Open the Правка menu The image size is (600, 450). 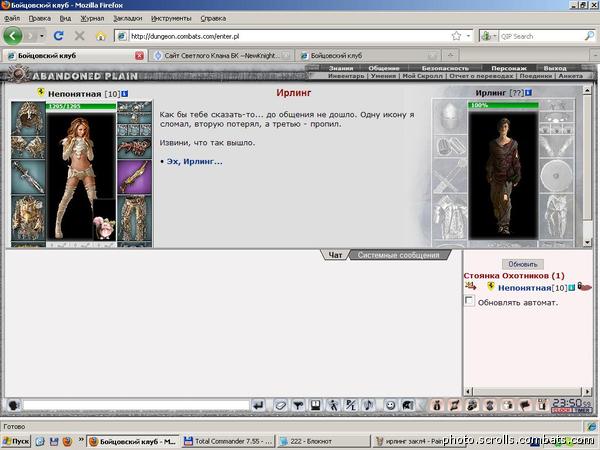tap(39, 18)
